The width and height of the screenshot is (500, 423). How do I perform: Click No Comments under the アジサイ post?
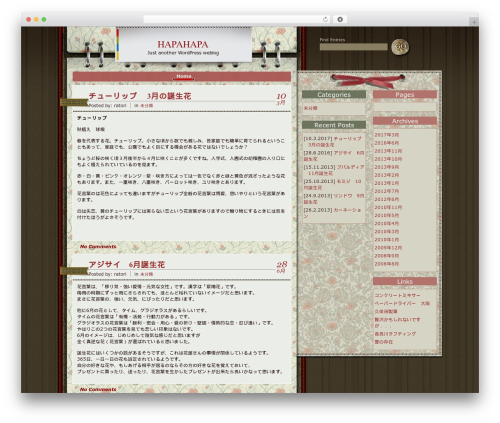pos(98,389)
